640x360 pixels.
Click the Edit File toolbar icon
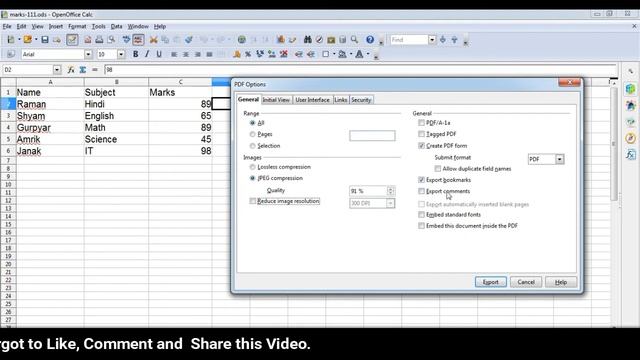[72, 40]
